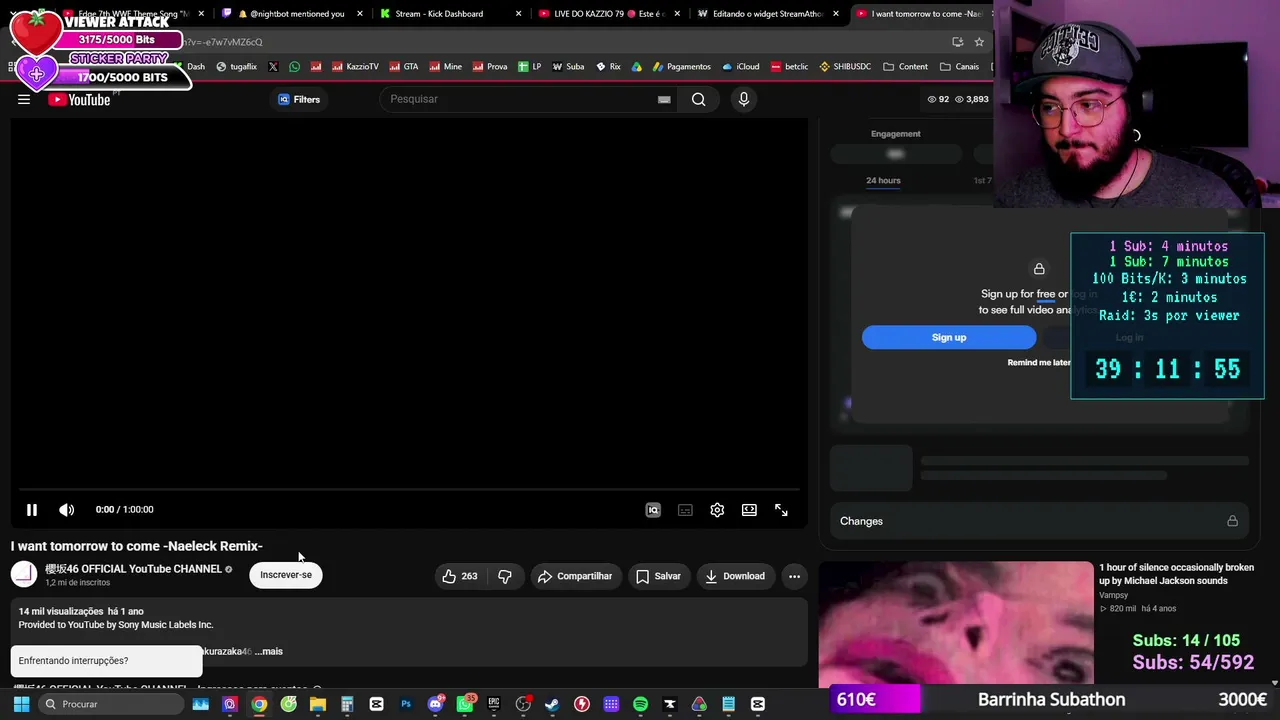1280x720 pixels.
Task: Open the 1 hour of silence video thumbnail
Action: click(x=956, y=622)
